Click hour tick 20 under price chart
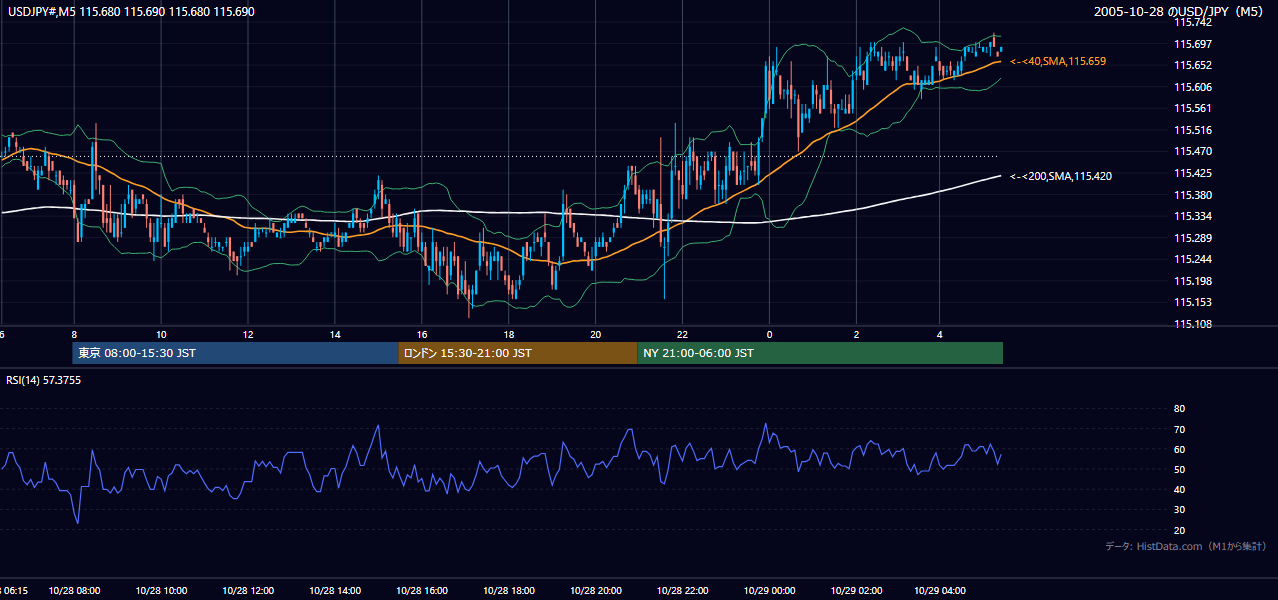Viewport: 1278px width, 600px height. coord(596,335)
